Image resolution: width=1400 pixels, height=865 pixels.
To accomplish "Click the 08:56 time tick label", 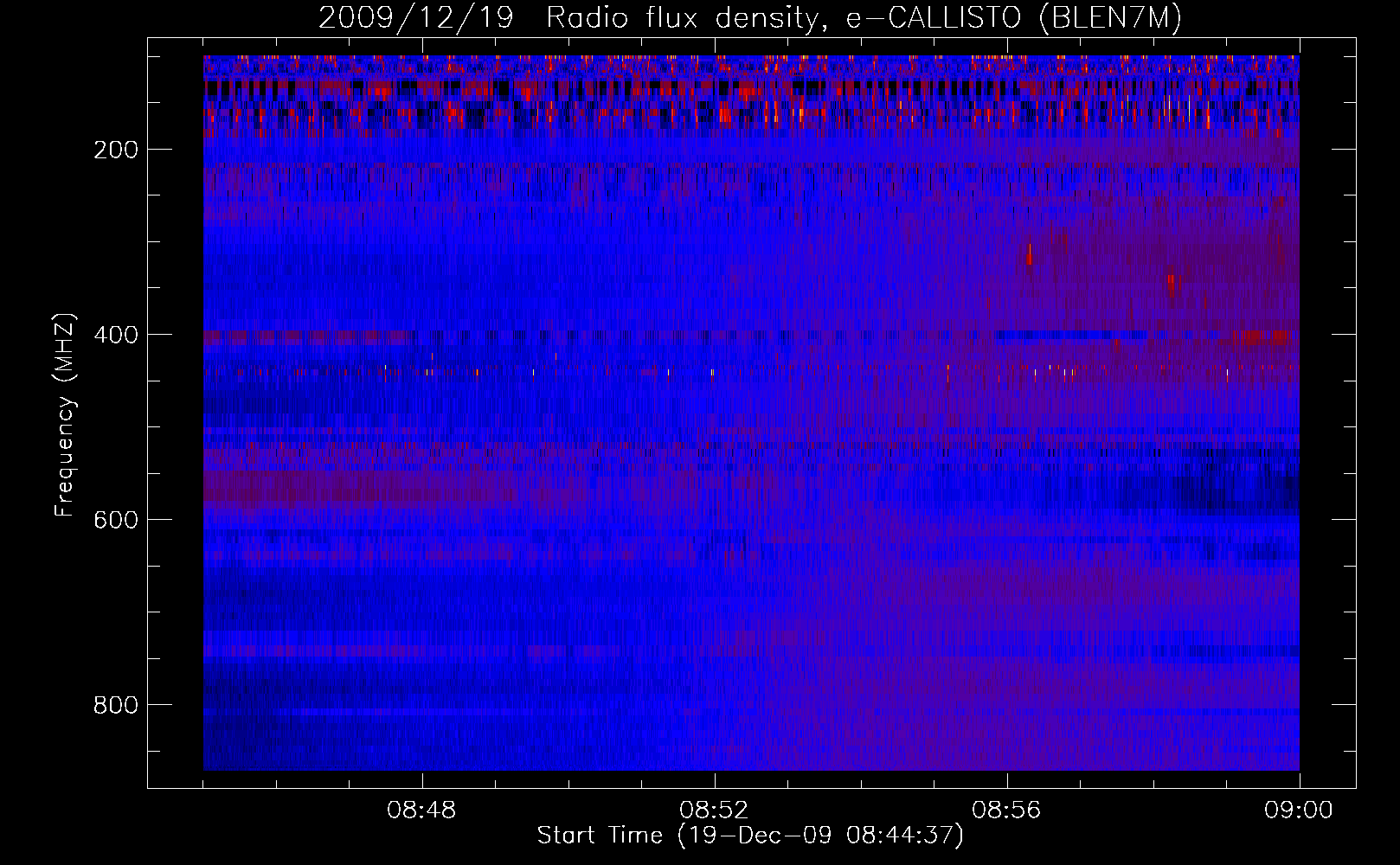I will click(1006, 811).
